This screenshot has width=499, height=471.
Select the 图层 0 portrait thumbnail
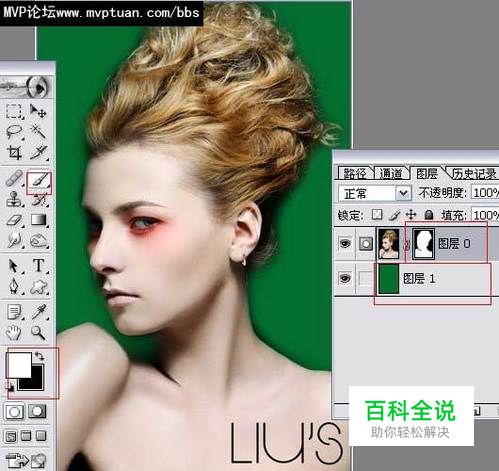point(388,243)
